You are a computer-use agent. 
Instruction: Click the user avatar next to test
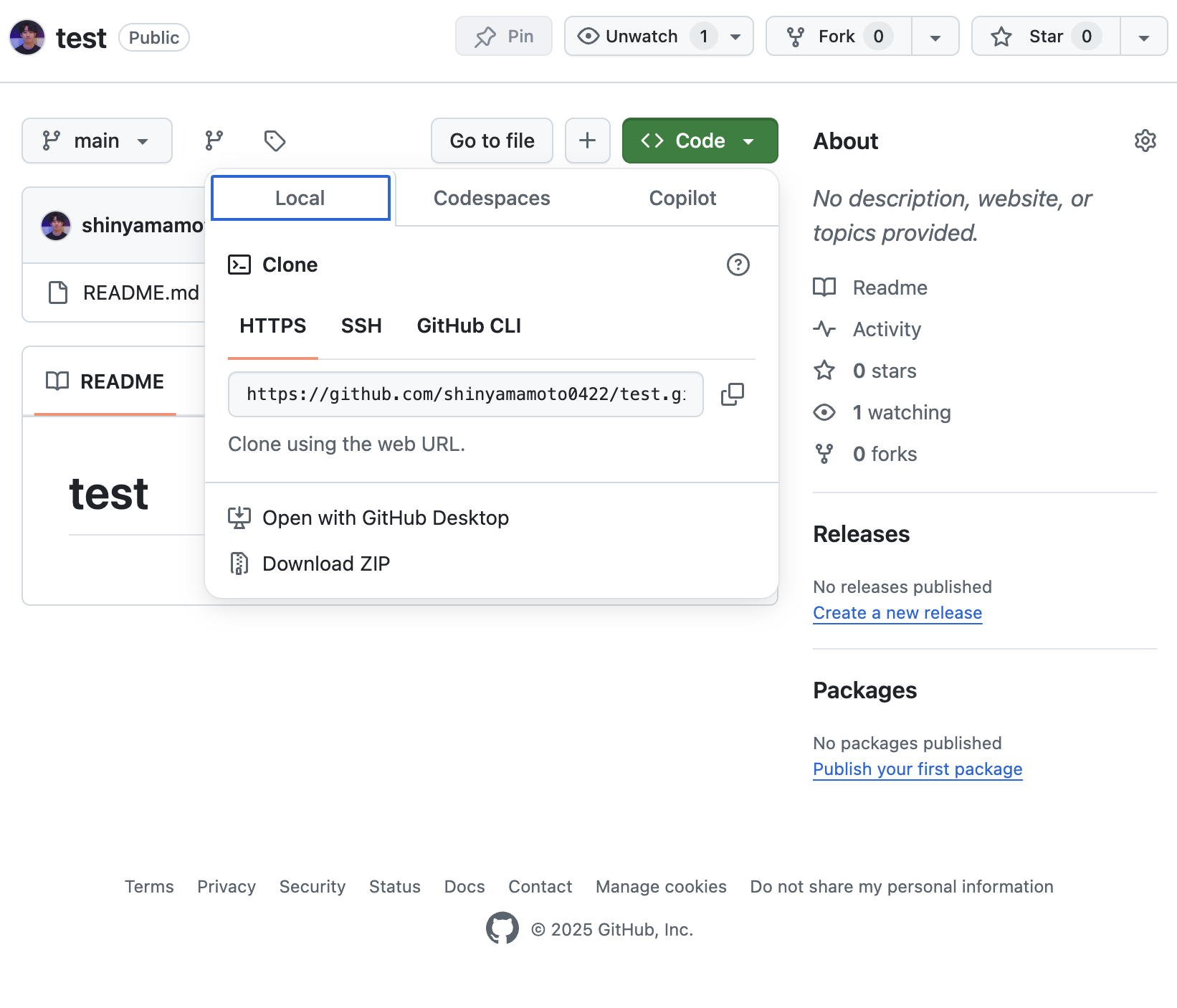pos(27,37)
